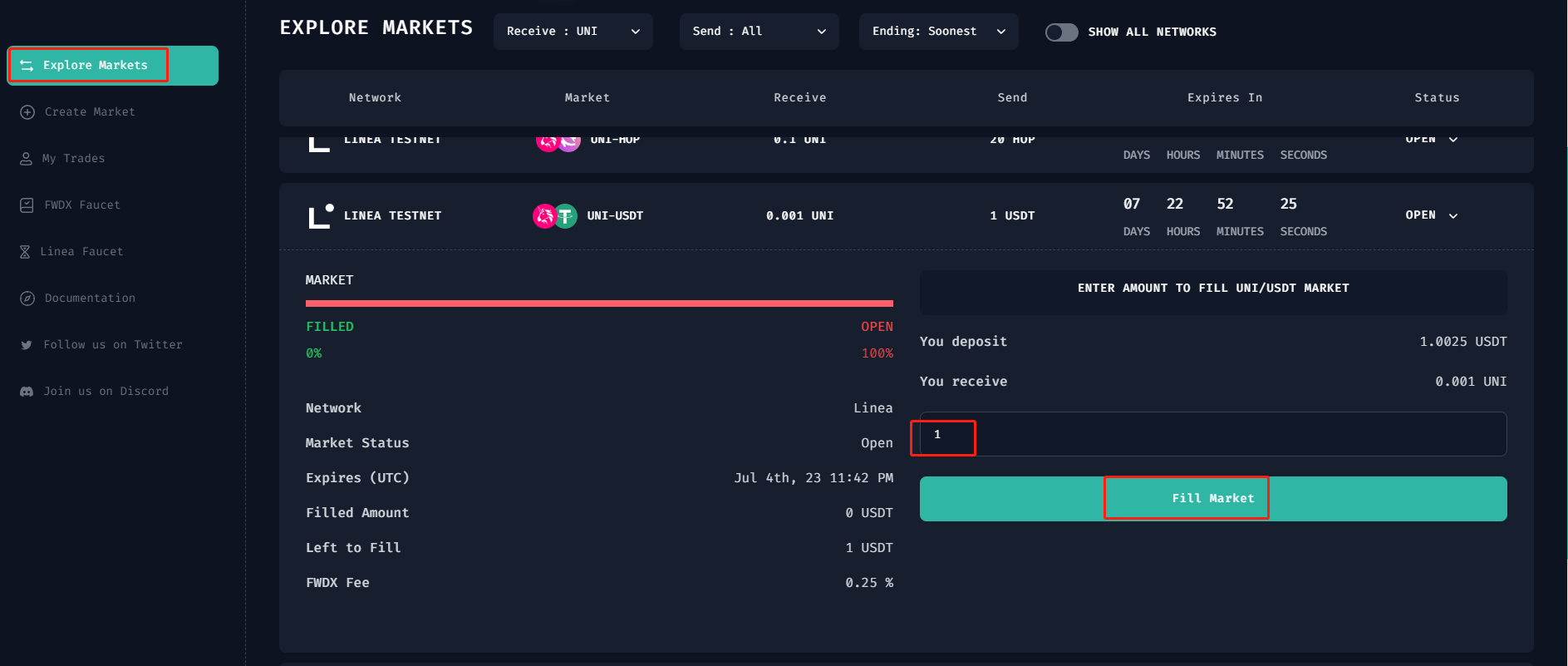The image size is (1568, 666).
Task: Click the Explore Markets swap icon
Action: click(27, 66)
